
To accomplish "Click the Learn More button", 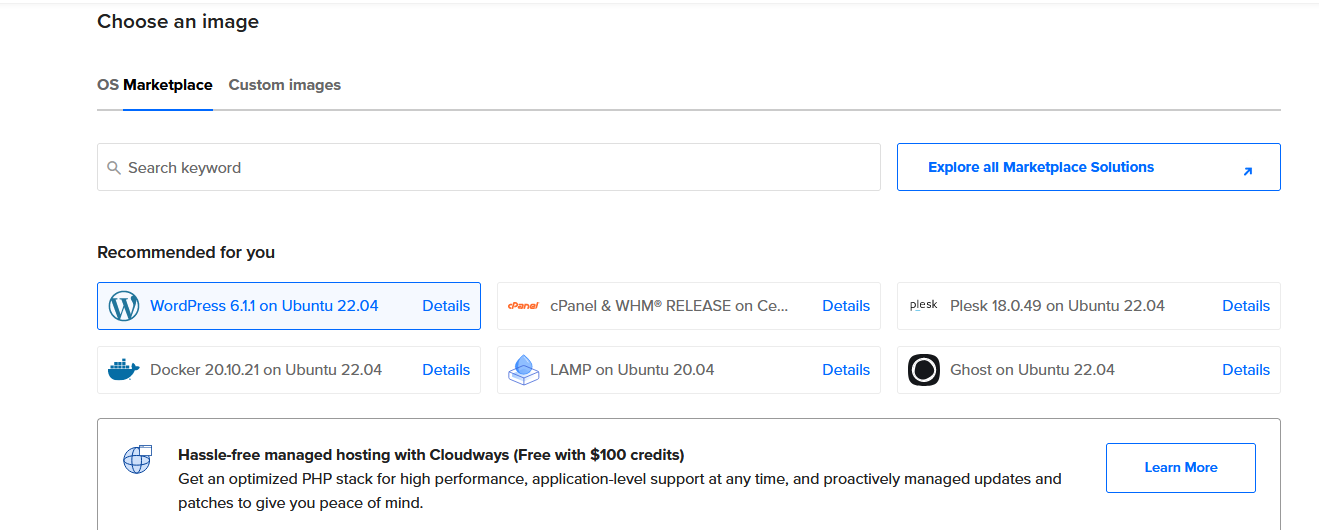I will tap(1181, 468).
